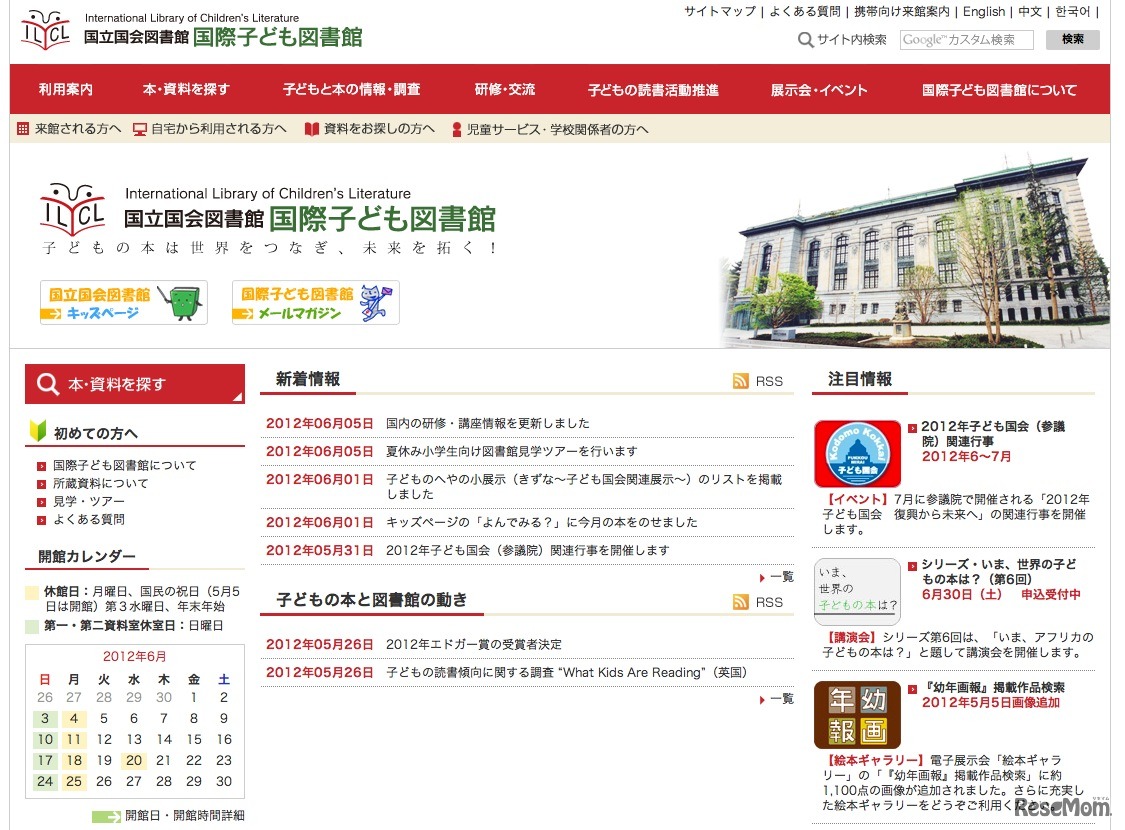Click red bullet before 所蔵資料について
Screen dimensions: 1125x830
pos(42,484)
